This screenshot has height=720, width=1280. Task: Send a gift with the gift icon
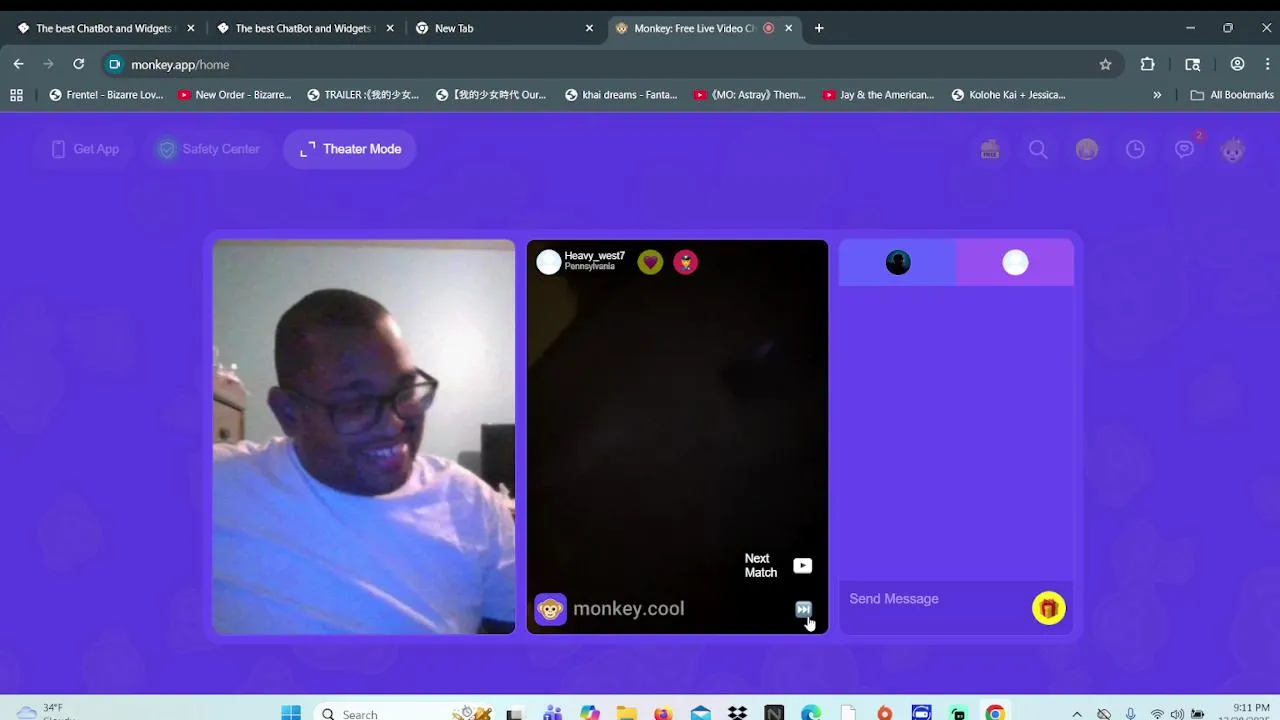[x=1049, y=608]
